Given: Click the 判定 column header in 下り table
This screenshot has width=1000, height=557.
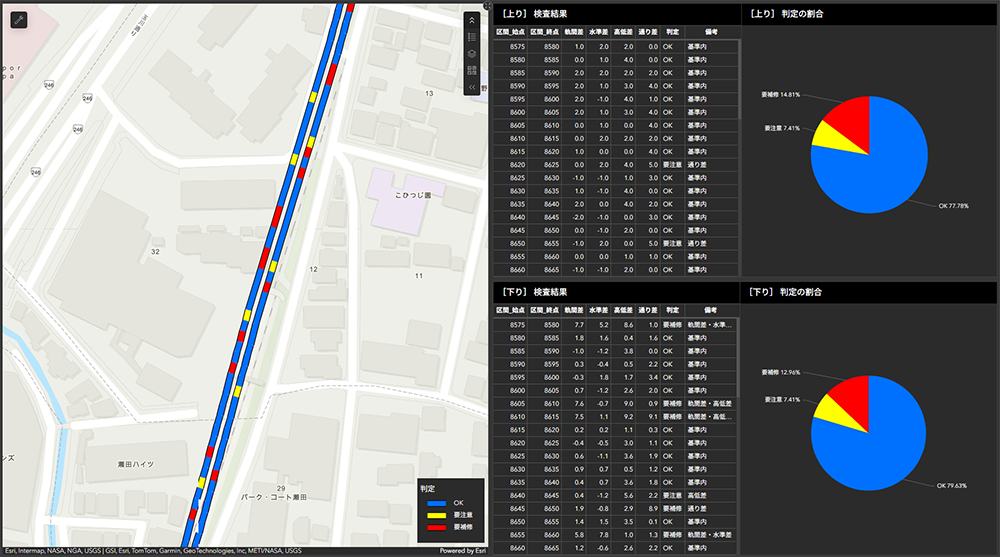Looking at the screenshot, I should click(671, 311).
